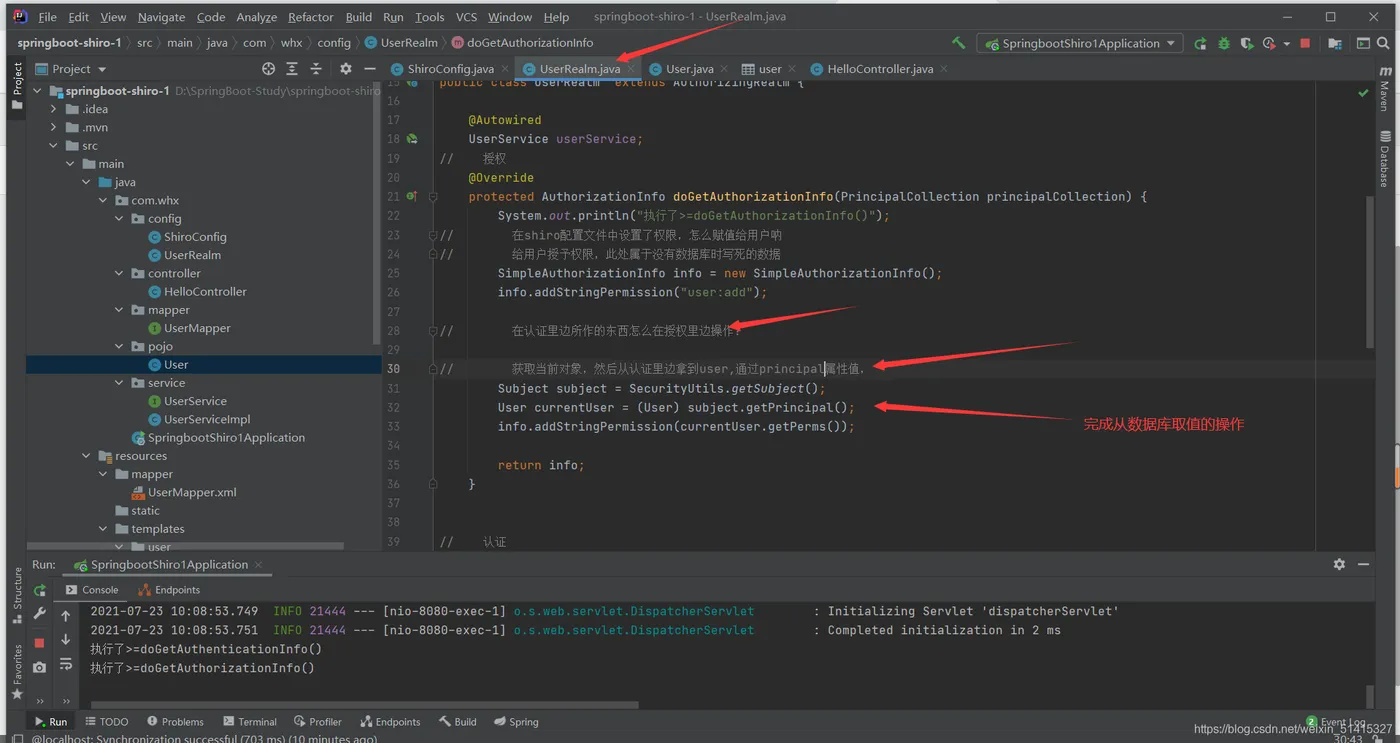Click the Run Anything icon in the top toolbar
1400x743 pixels.
point(1363,43)
